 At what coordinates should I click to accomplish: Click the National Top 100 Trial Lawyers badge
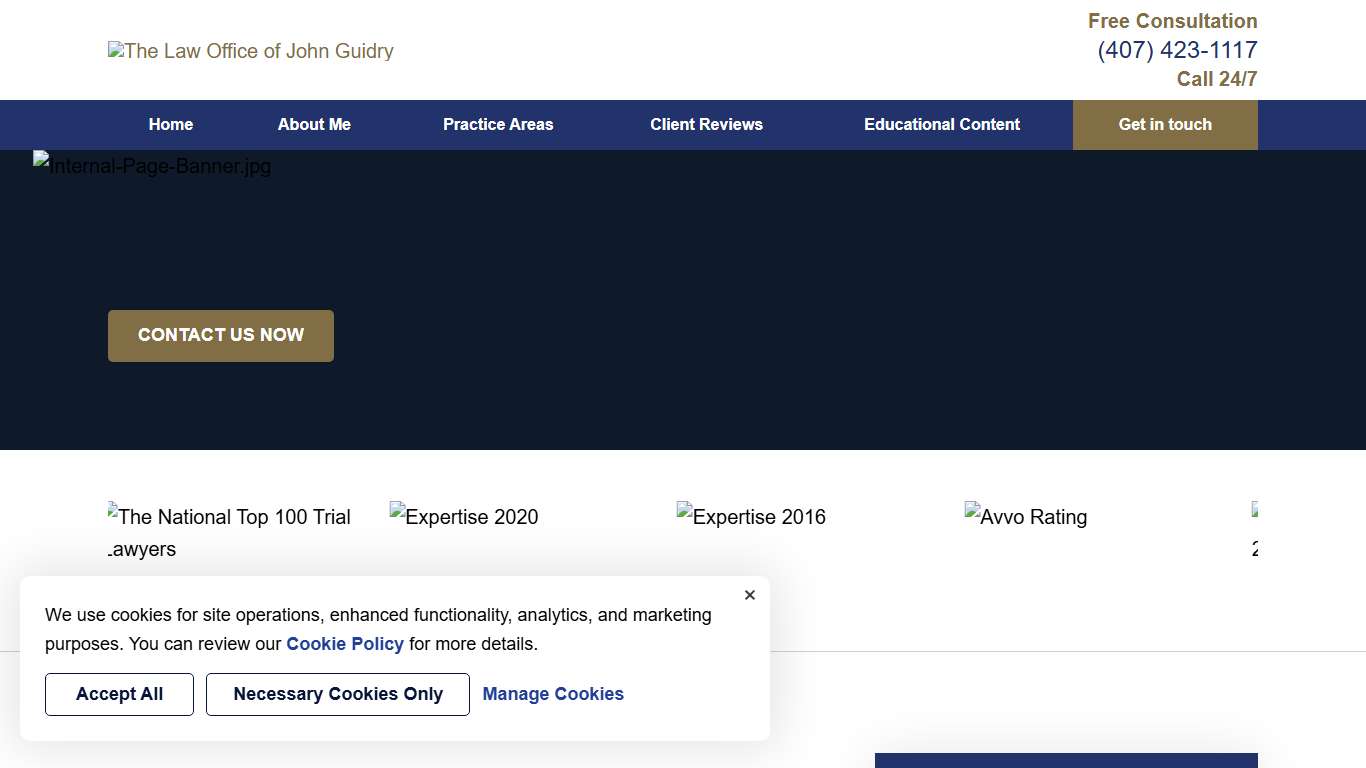[230, 531]
